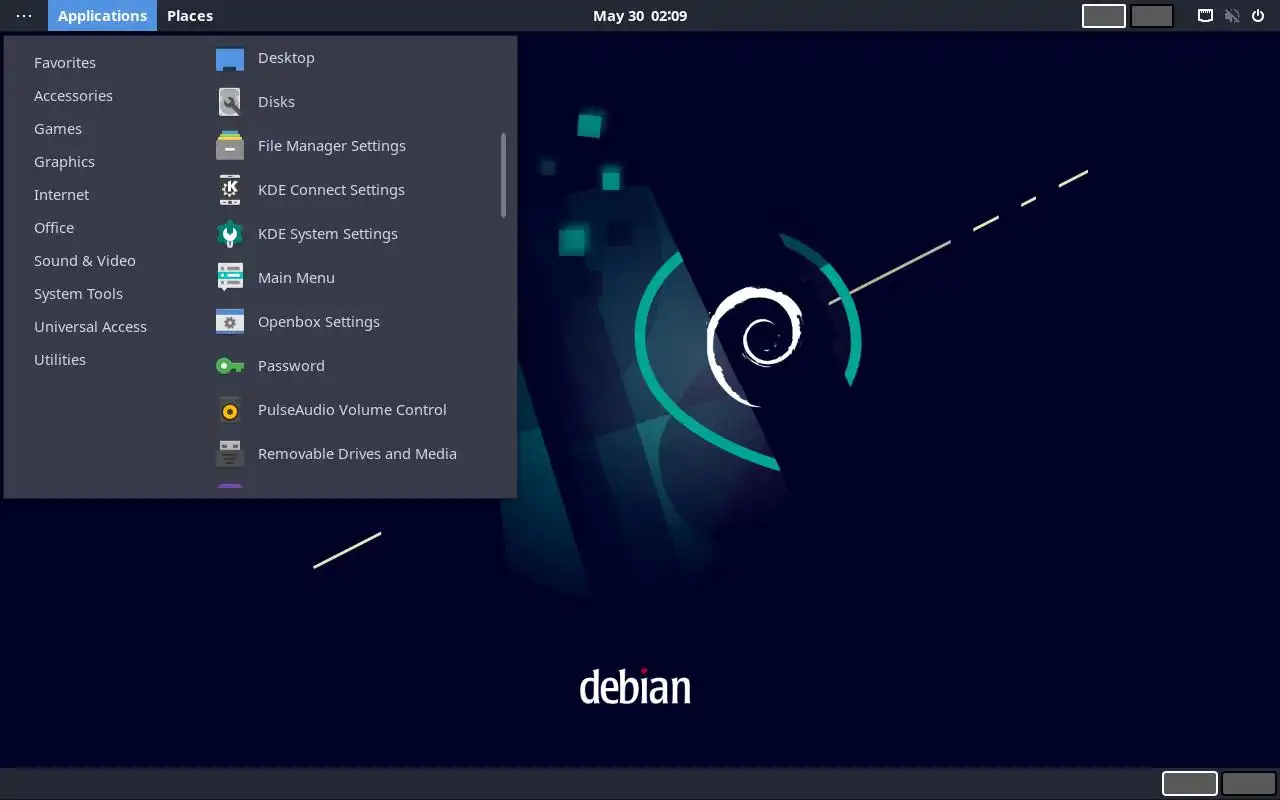Switch to first workspace in top panel
Viewport: 1280px width, 800px height.
(x=1104, y=16)
